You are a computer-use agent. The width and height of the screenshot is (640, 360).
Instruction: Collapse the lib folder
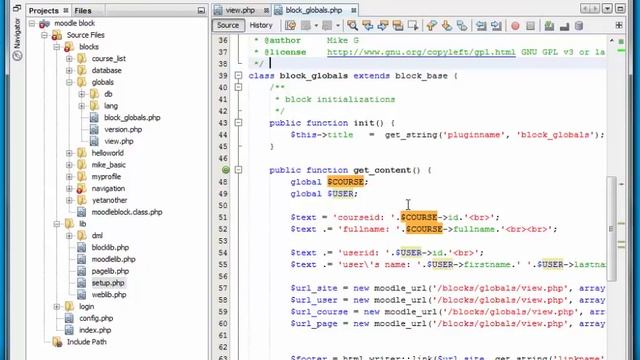[57, 224]
